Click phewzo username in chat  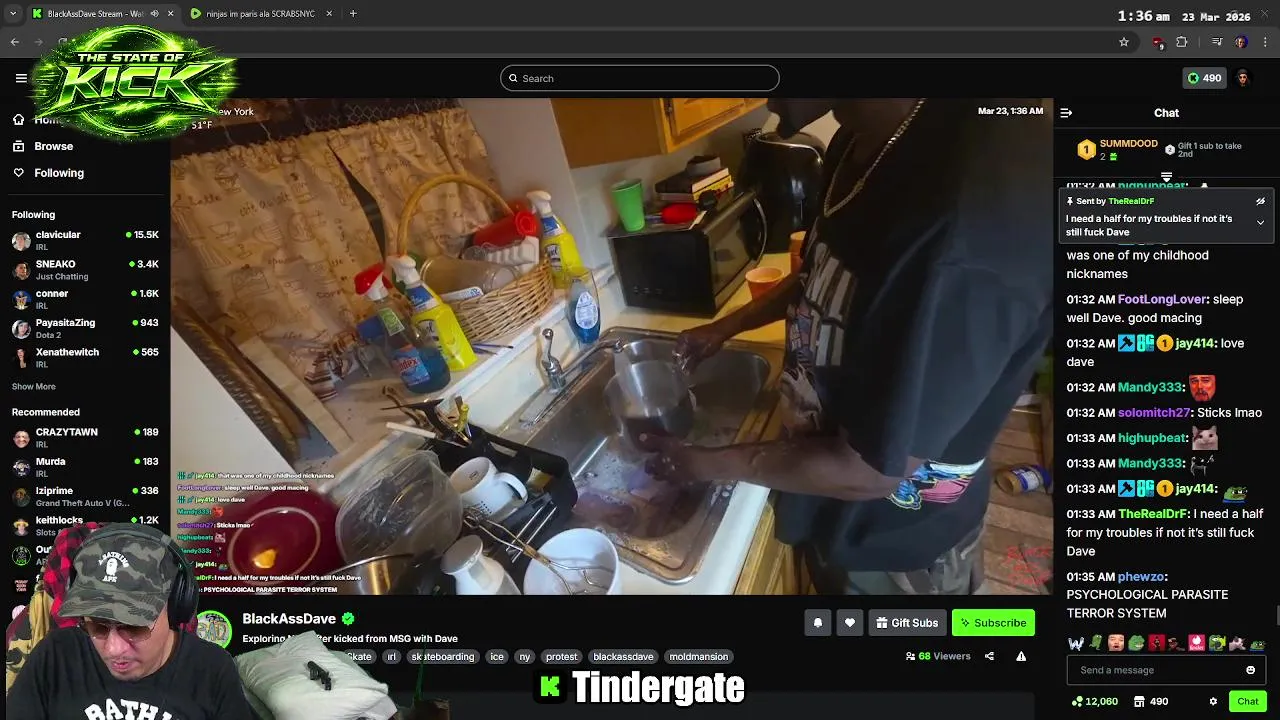[1141, 577]
